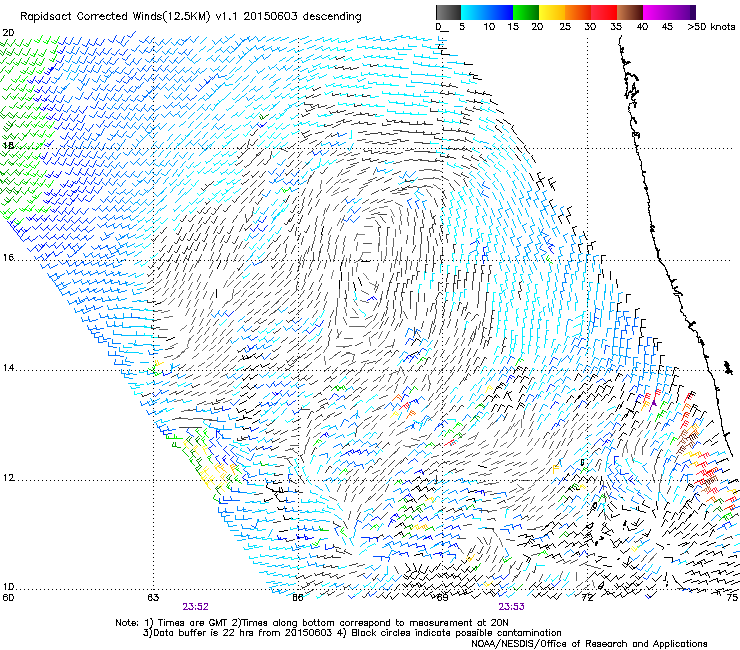The width and height of the screenshot is (740, 650).
Task: Click the red 30-35 knots legend color
Action: (604, 12)
